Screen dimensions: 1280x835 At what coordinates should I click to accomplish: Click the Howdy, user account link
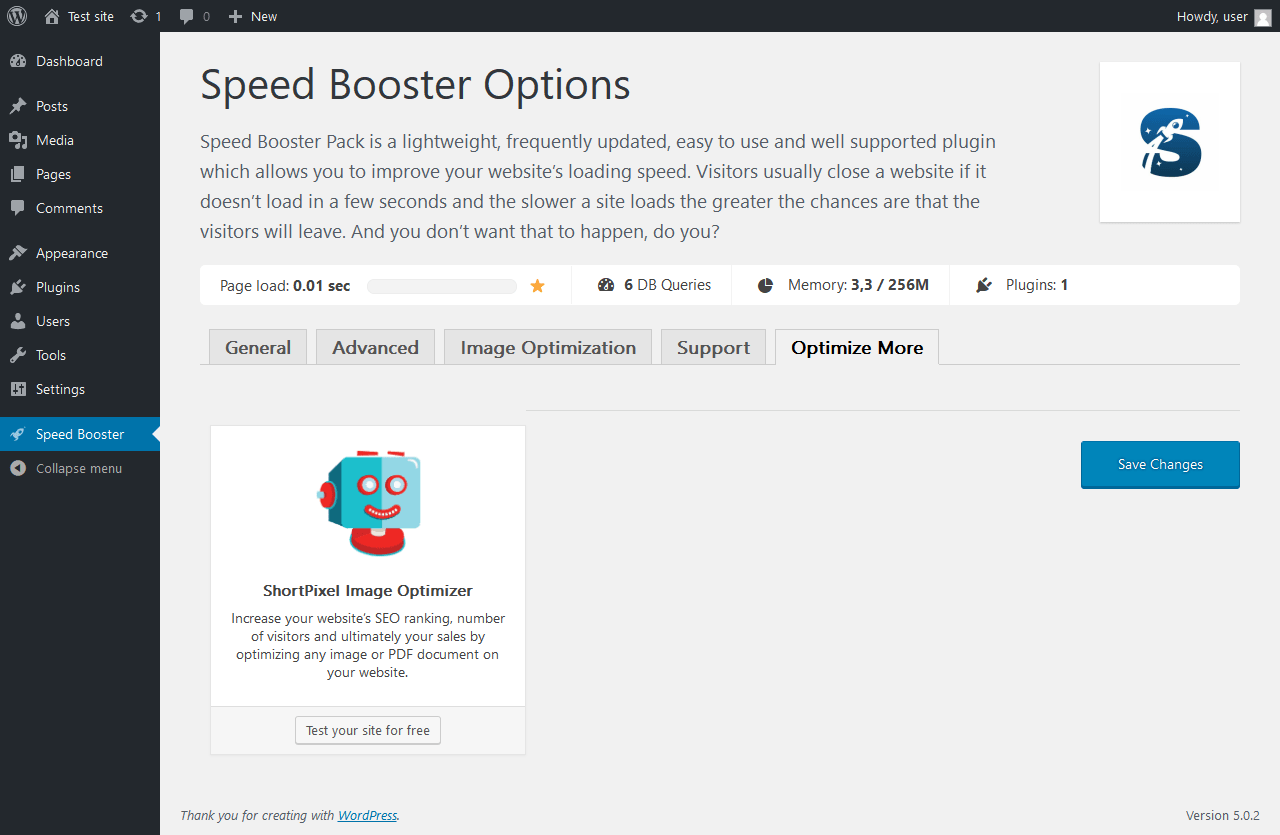click(1224, 16)
